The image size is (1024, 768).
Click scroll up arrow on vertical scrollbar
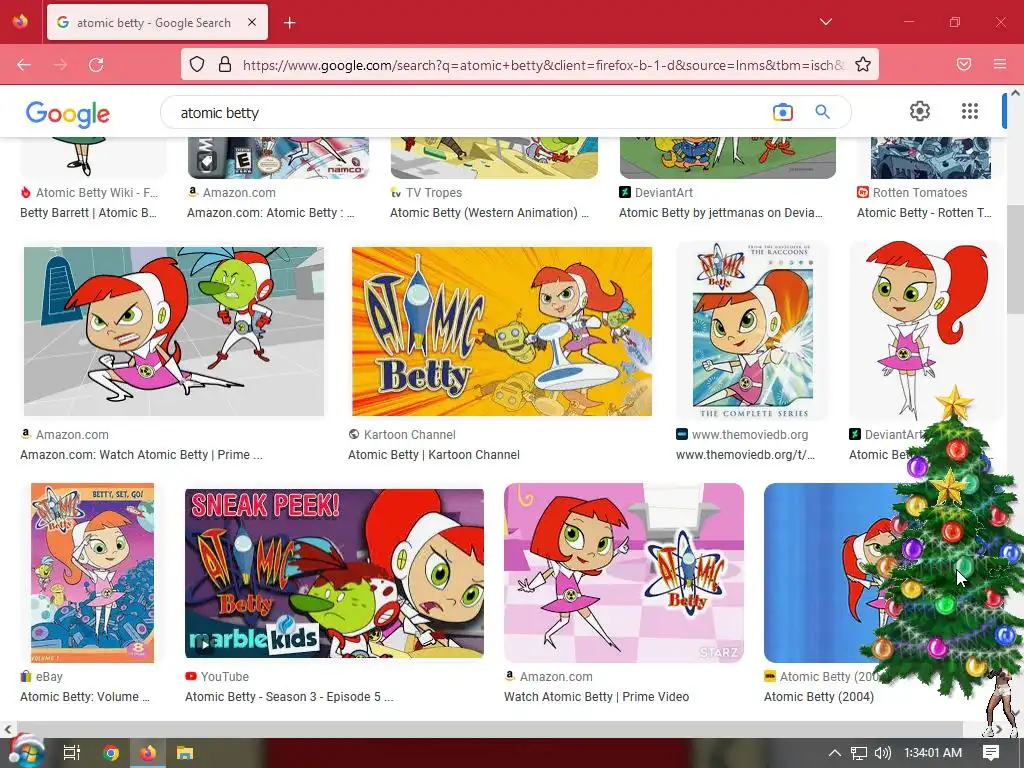(x=1016, y=93)
